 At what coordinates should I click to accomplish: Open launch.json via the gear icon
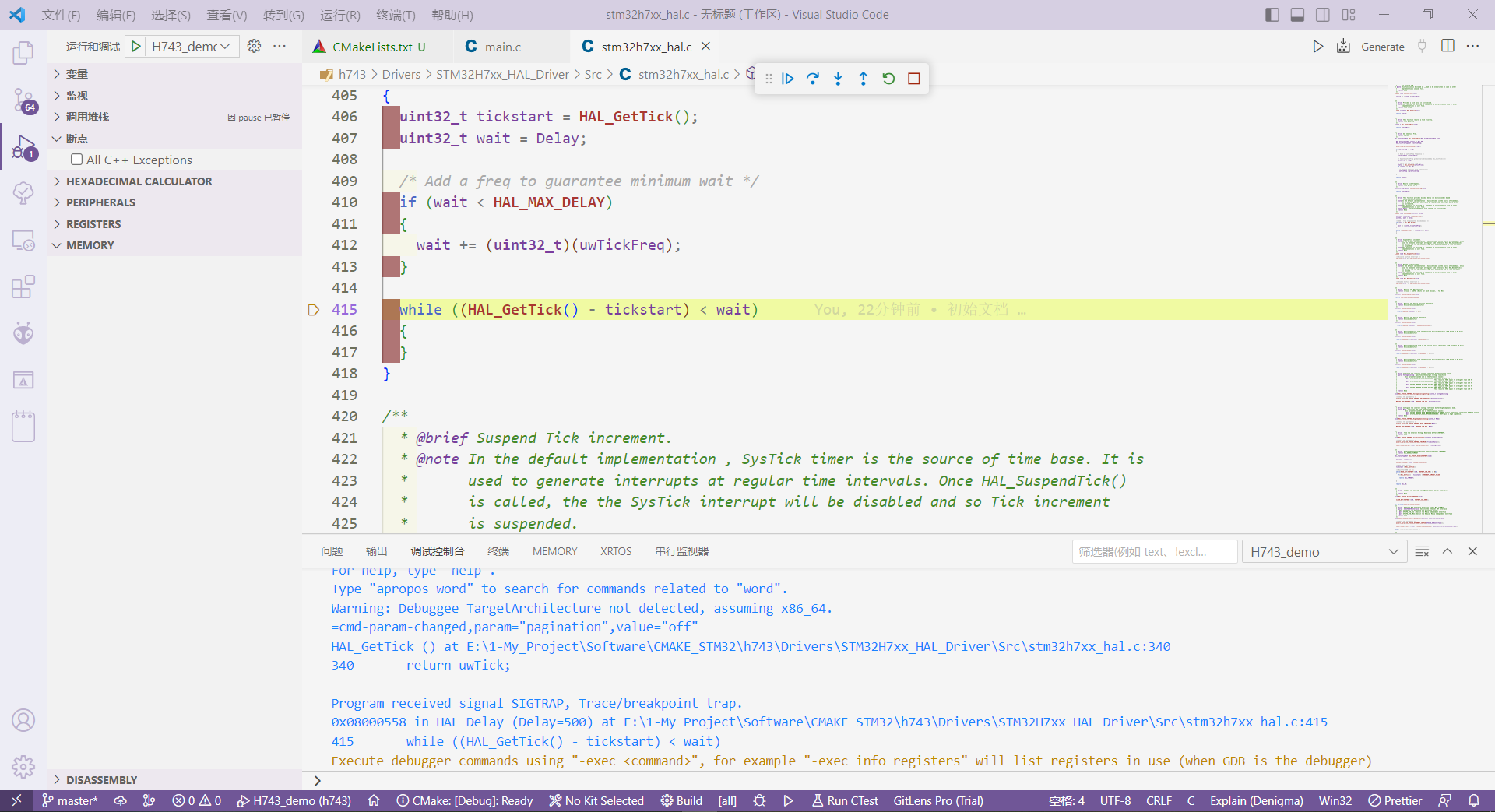pyautogui.click(x=254, y=47)
